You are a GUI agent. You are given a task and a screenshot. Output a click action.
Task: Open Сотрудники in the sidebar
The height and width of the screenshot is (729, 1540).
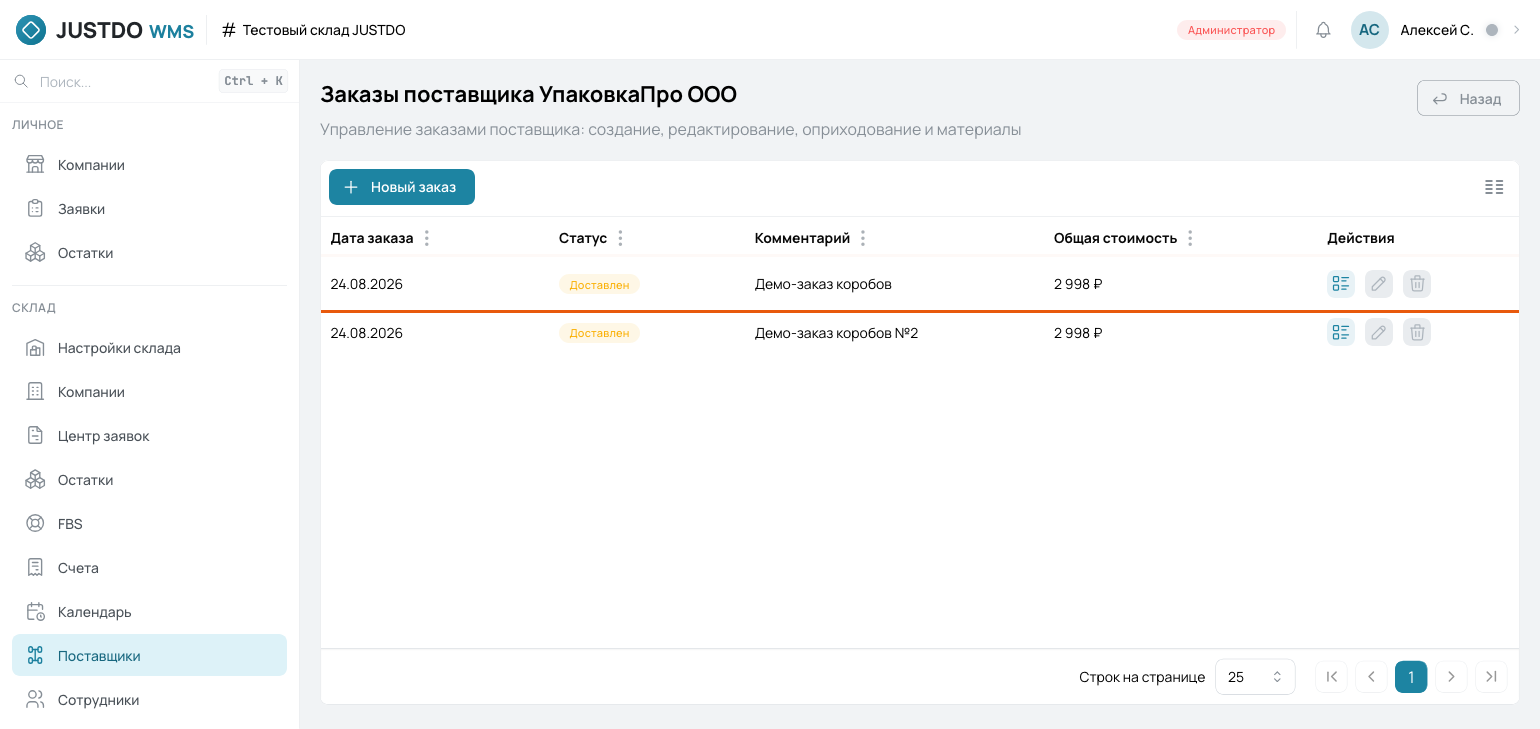(150, 700)
